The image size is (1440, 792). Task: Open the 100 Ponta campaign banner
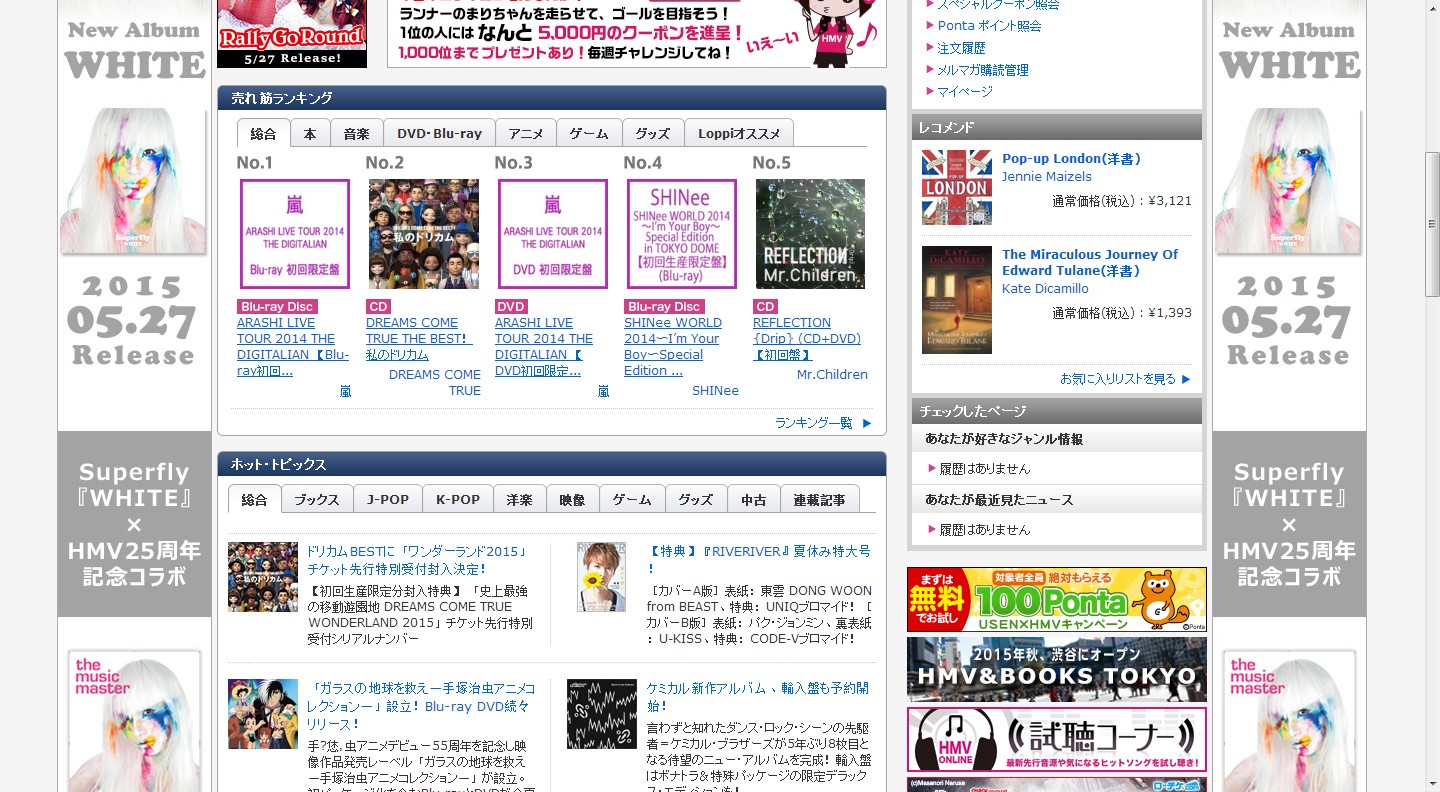1057,600
